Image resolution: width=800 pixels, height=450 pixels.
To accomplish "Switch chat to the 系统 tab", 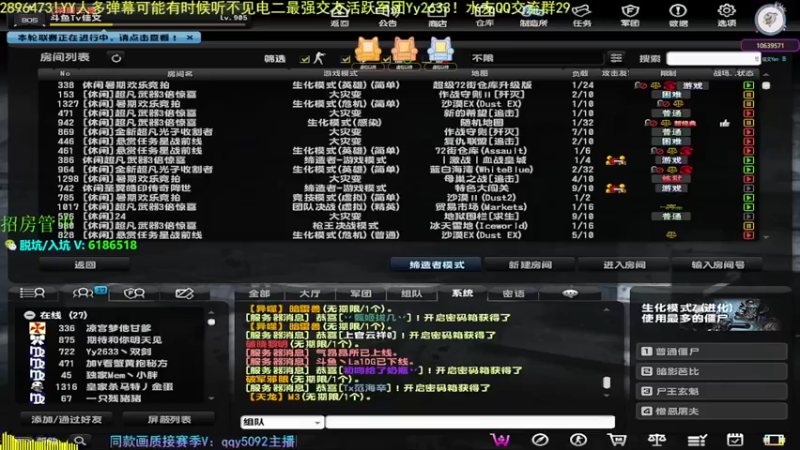I will pyautogui.click(x=462, y=293).
